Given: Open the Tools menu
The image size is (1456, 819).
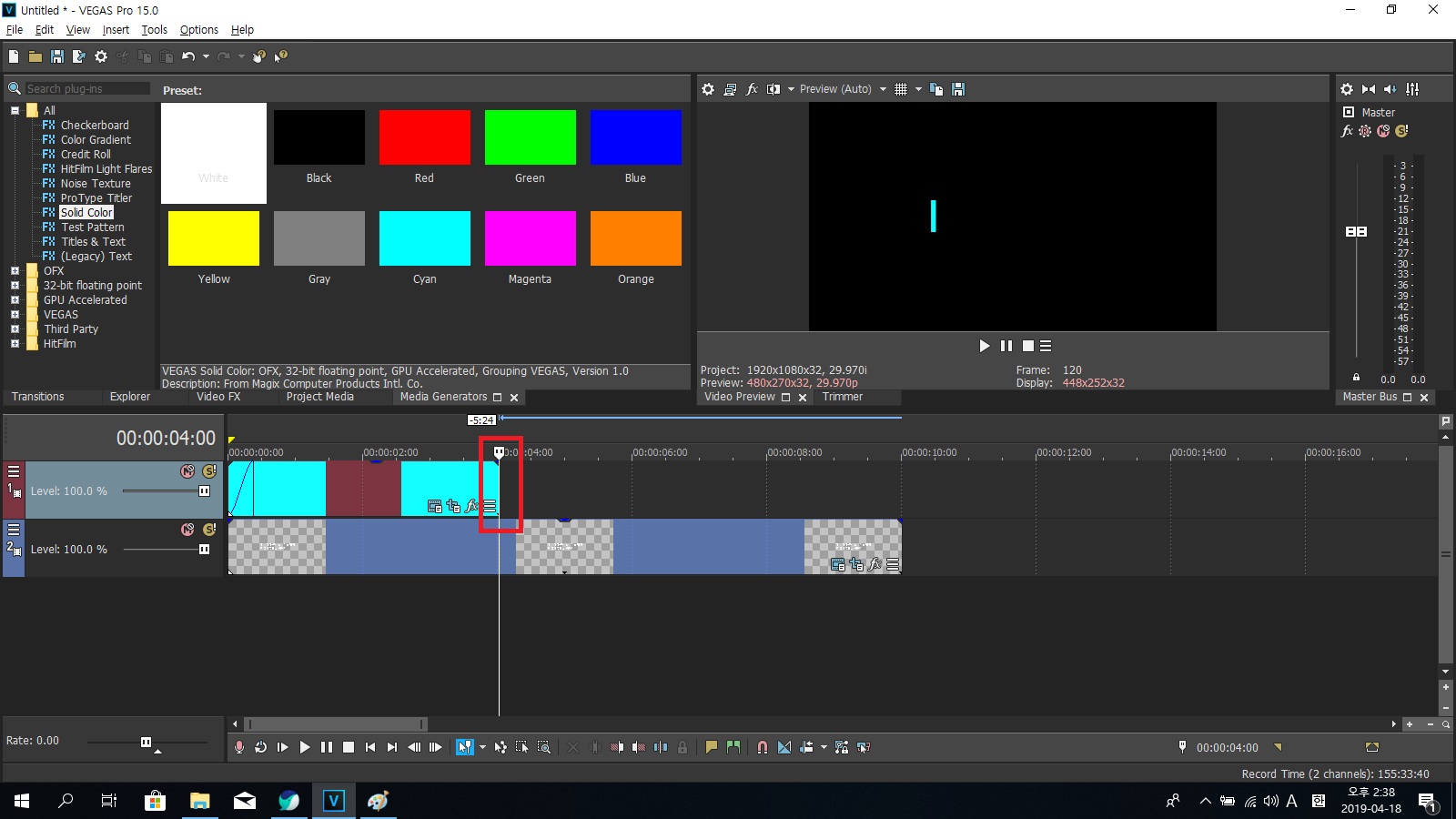Looking at the screenshot, I should (155, 29).
